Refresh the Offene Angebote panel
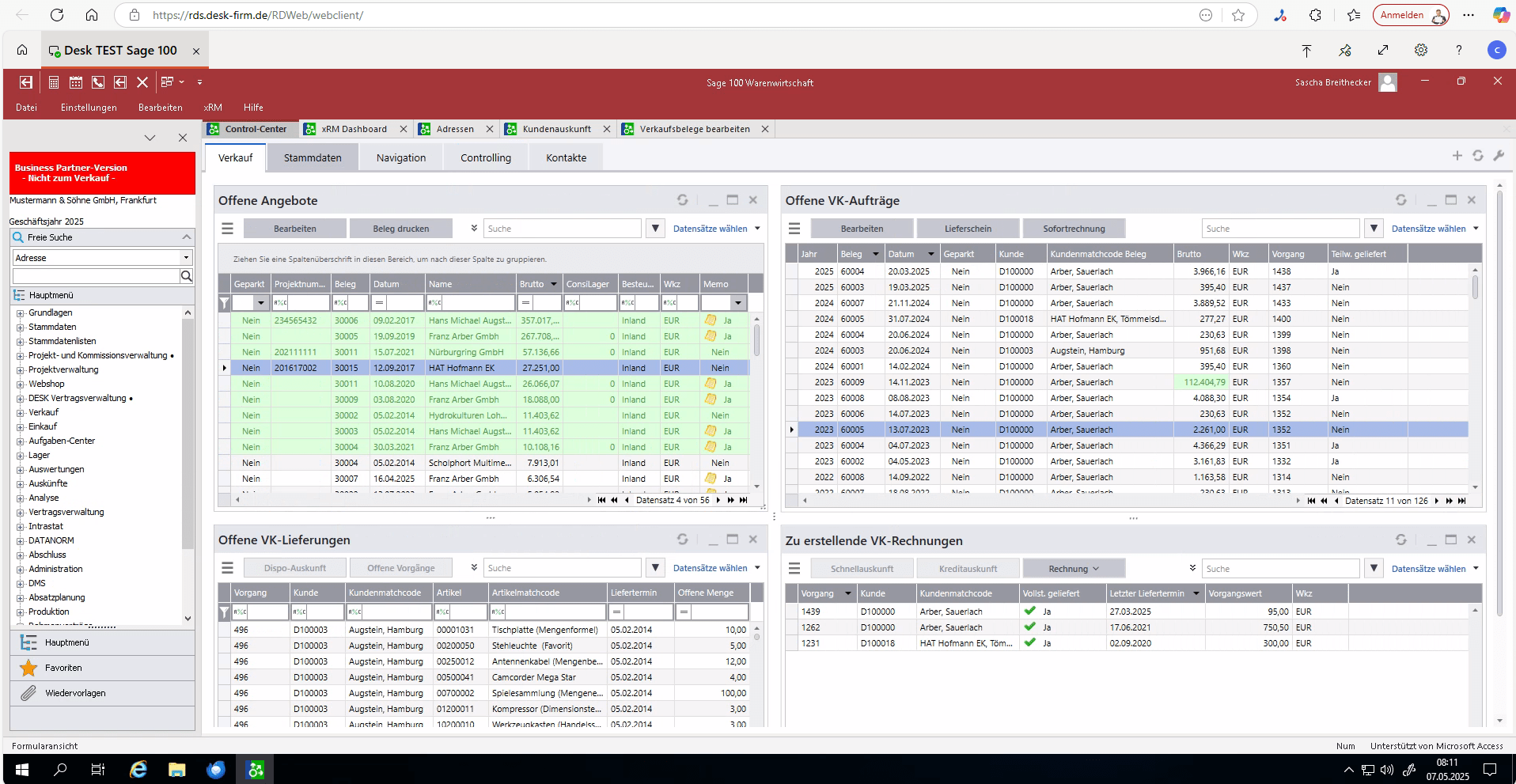 click(682, 200)
